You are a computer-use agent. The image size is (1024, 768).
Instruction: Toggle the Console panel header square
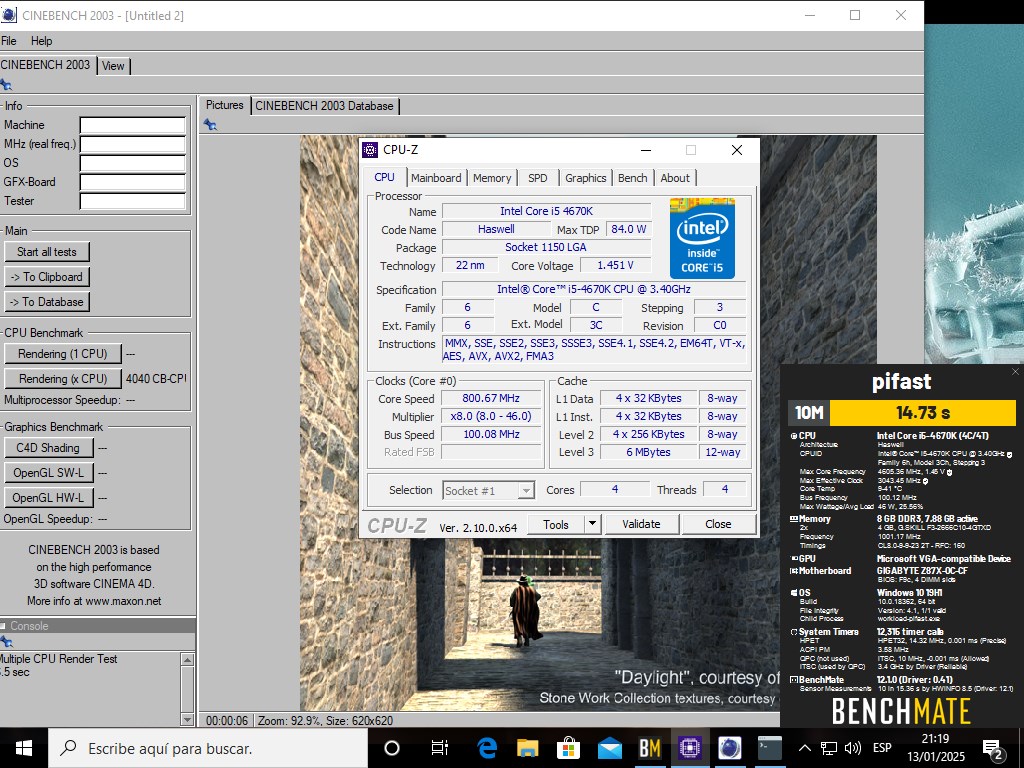[3, 626]
